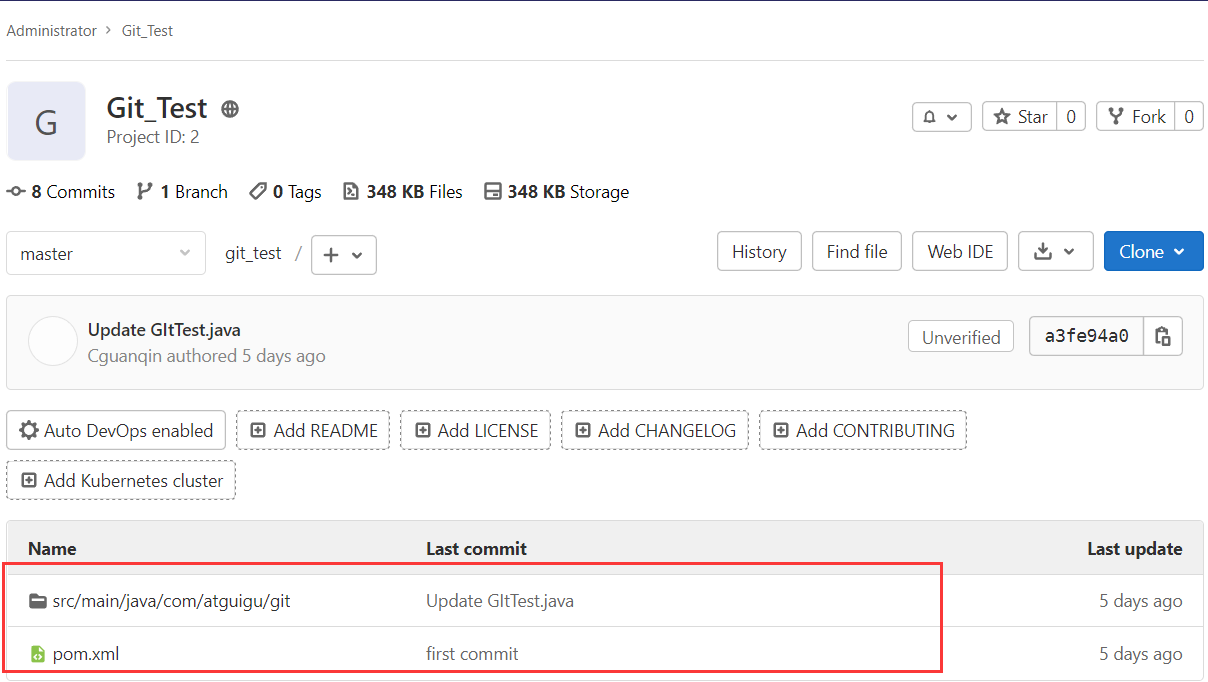1208x682 pixels.
Task: Open the download source code dropdown
Action: point(1056,252)
